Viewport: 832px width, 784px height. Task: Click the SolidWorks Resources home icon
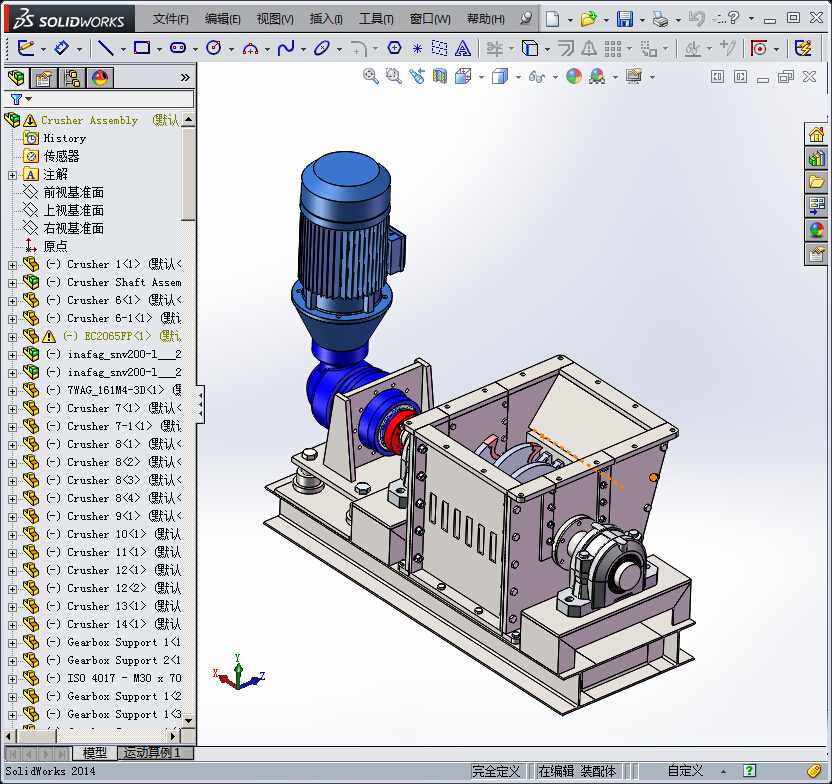(817, 134)
